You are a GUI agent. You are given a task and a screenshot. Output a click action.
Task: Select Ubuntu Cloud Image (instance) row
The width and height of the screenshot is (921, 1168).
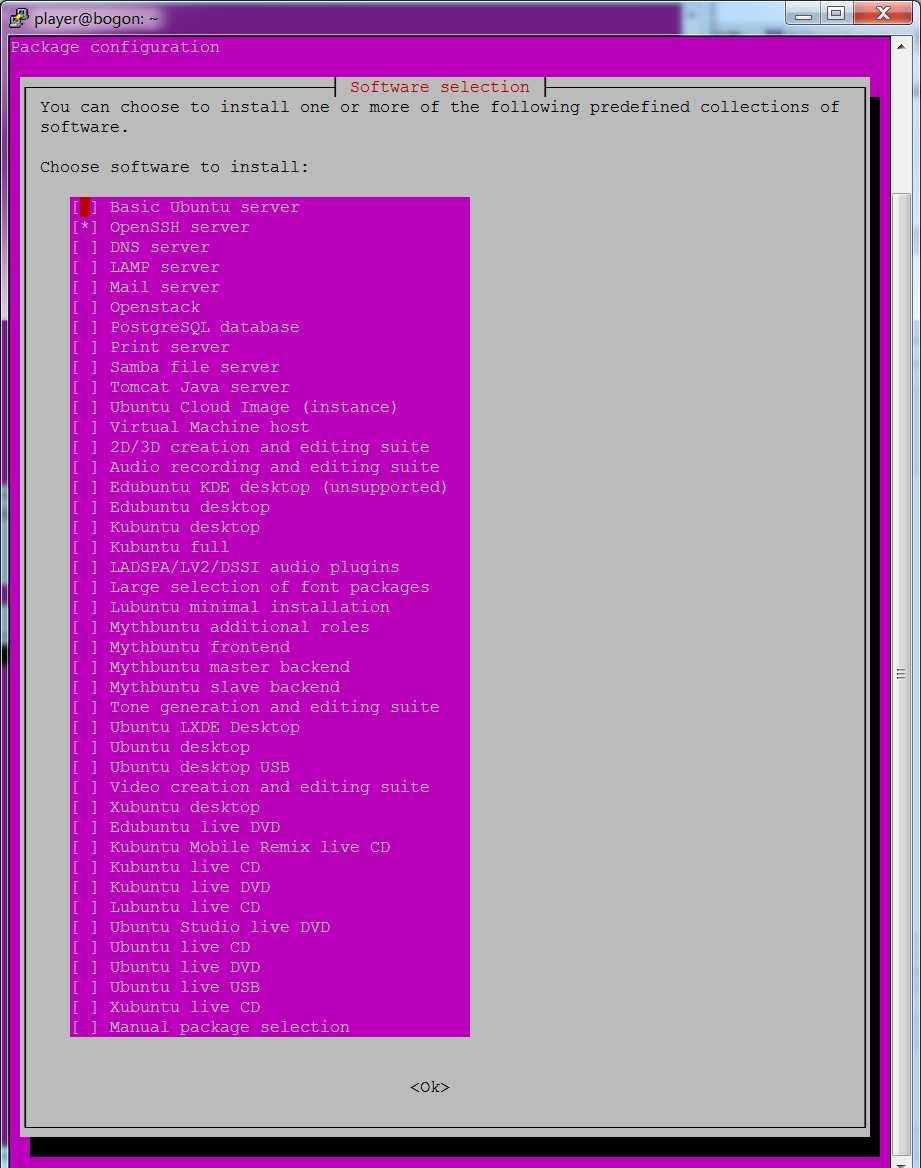tap(270, 407)
